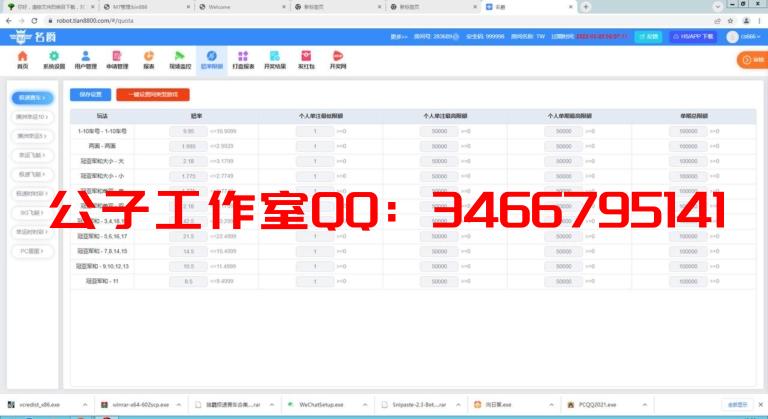768x419 pixels.
Task: Open 发红包 red envelope icon
Action: 306,60
